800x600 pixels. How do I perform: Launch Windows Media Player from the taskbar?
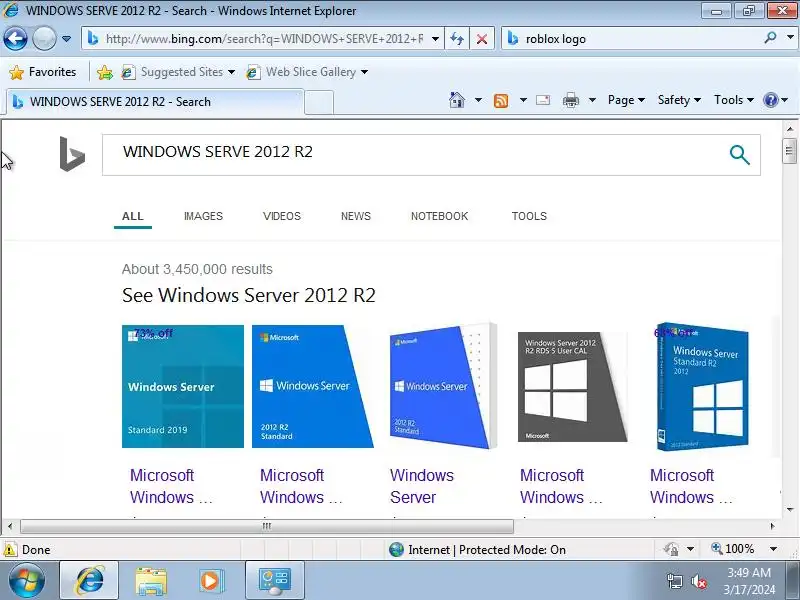click(x=210, y=581)
